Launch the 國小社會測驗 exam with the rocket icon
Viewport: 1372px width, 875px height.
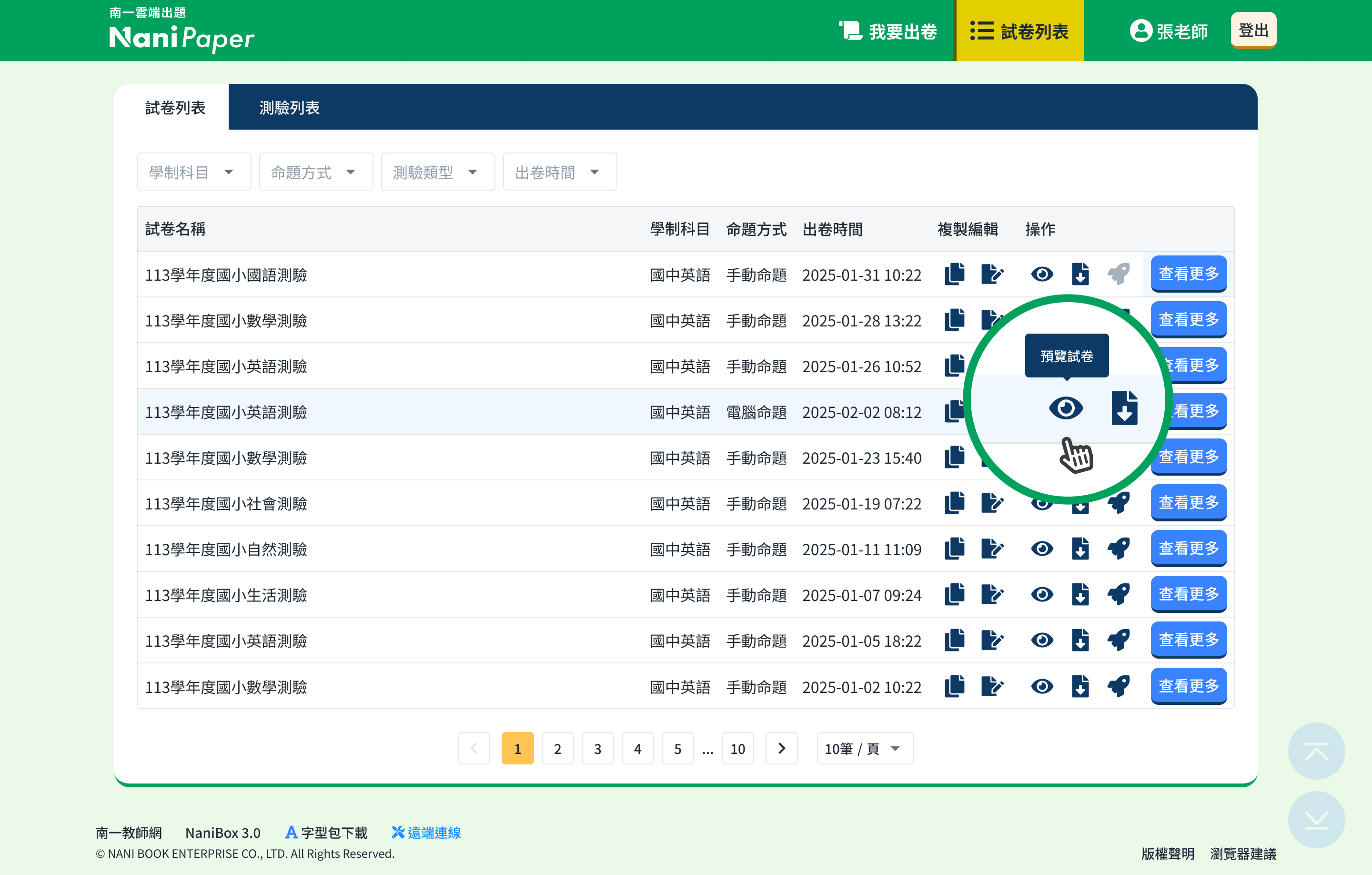(1119, 503)
